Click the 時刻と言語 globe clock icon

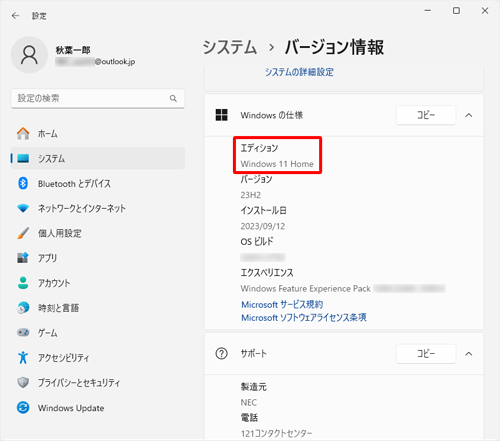click(23, 308)
